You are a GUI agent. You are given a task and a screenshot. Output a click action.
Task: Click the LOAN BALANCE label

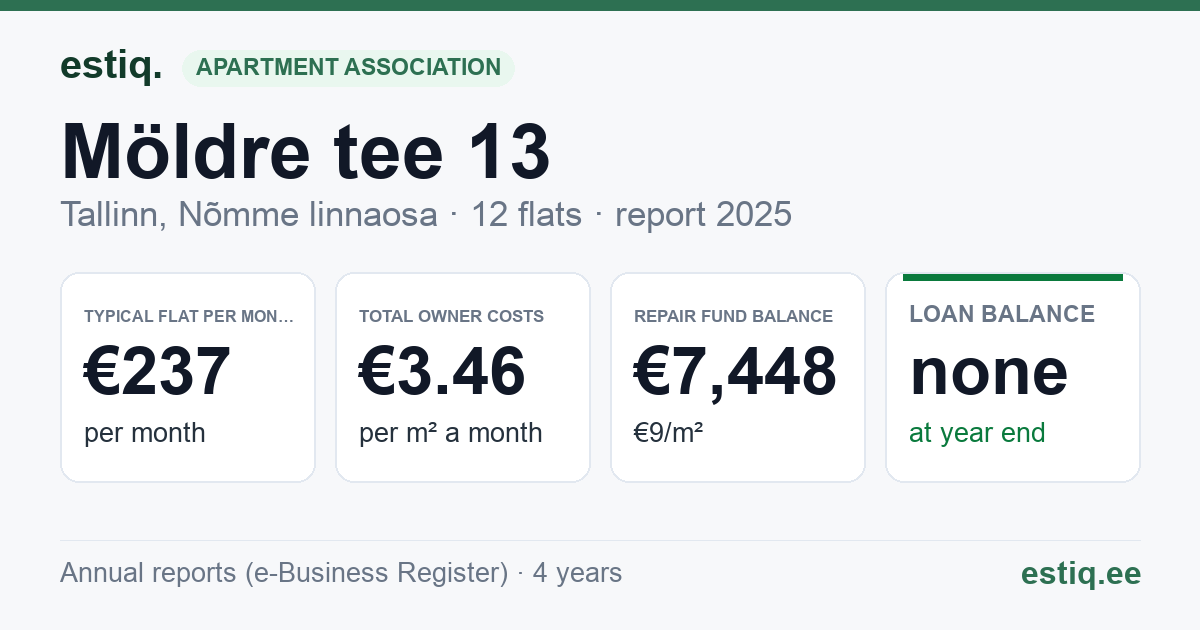pos(1002,314)
